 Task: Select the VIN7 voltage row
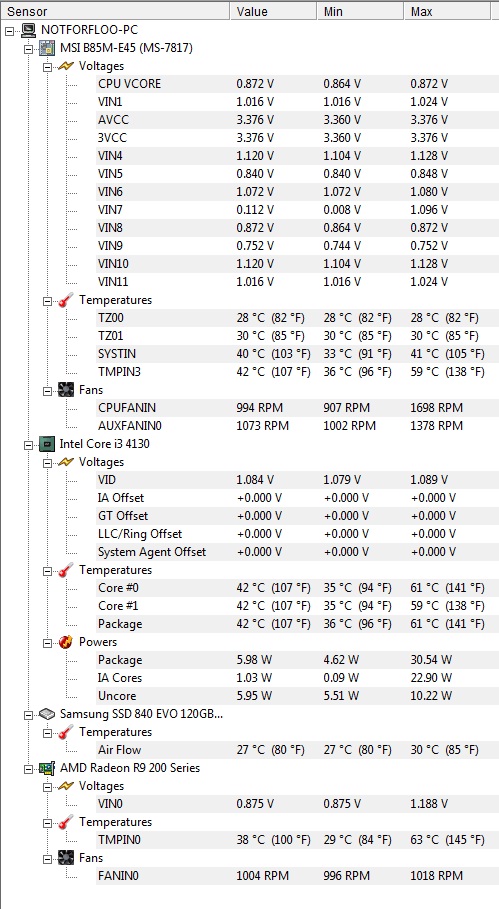(x=297, y=209)
